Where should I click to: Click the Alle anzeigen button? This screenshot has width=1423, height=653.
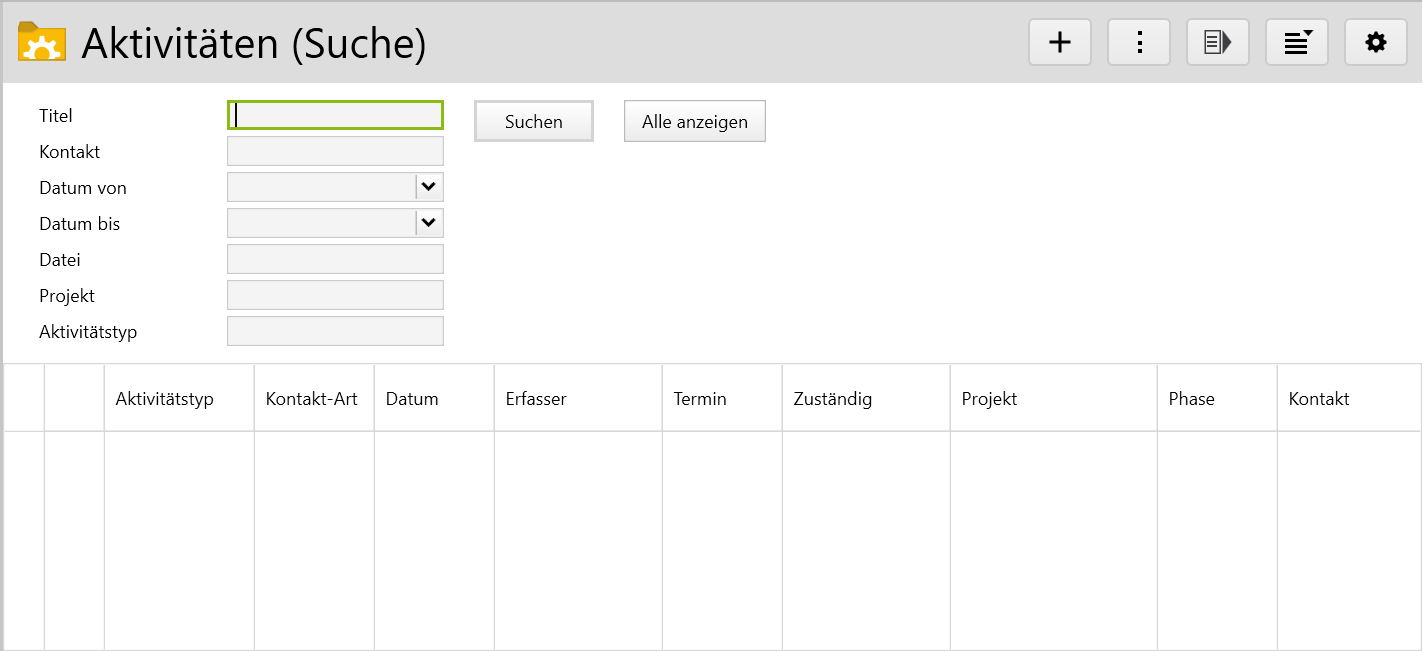[694, 122]
